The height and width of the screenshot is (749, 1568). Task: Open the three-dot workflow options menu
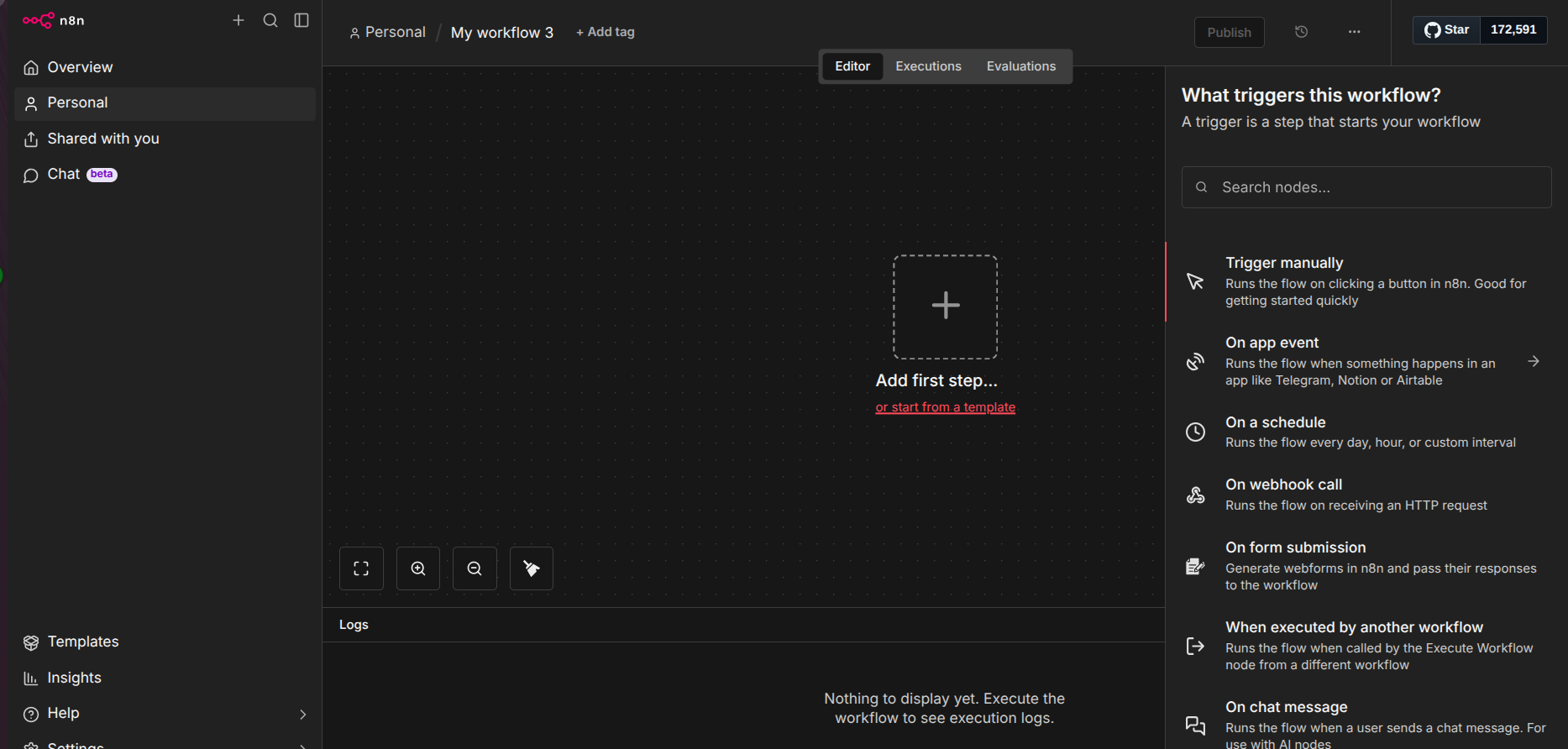(1354, 32)
